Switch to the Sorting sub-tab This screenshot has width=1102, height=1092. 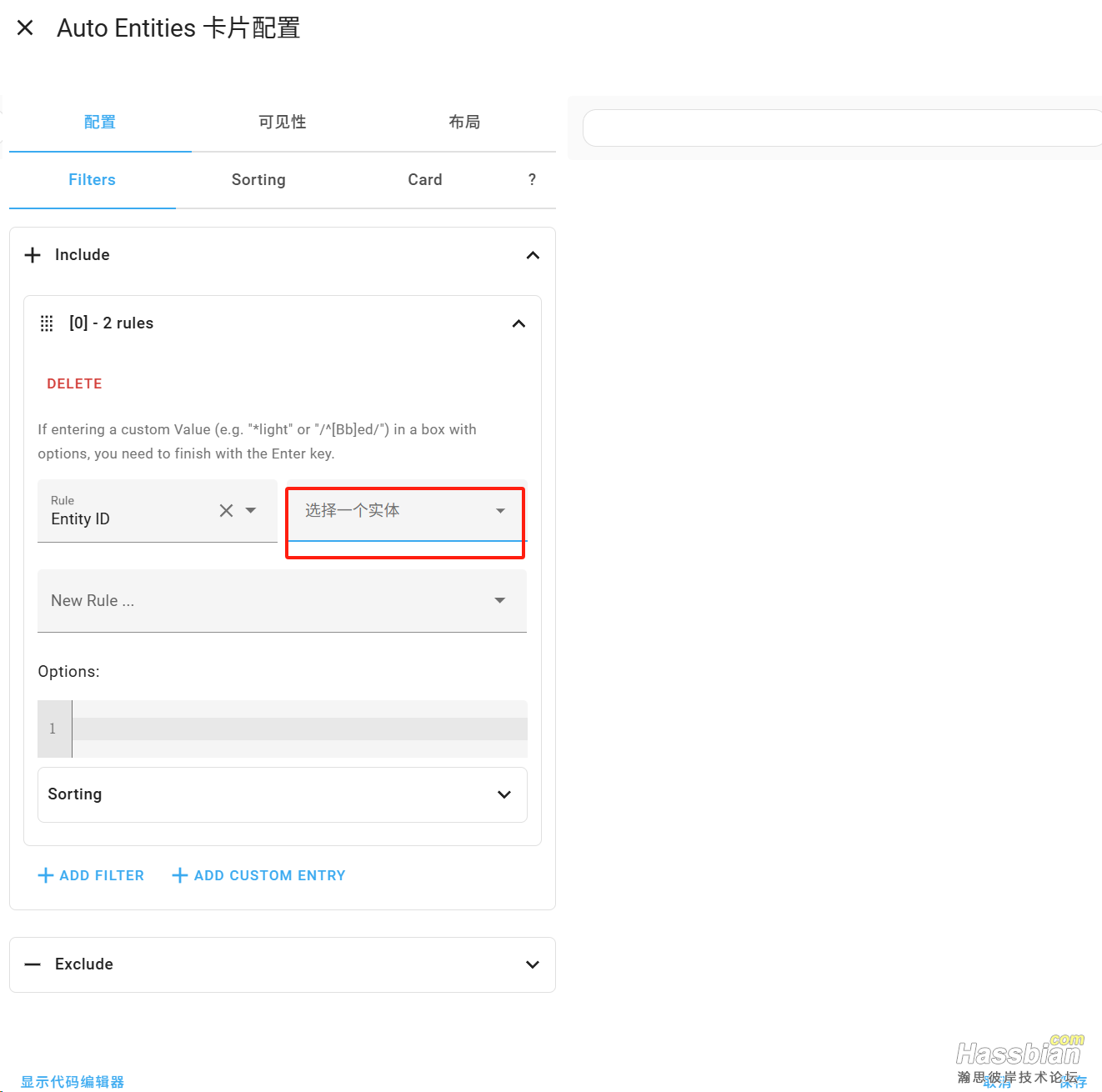point(258,180)
